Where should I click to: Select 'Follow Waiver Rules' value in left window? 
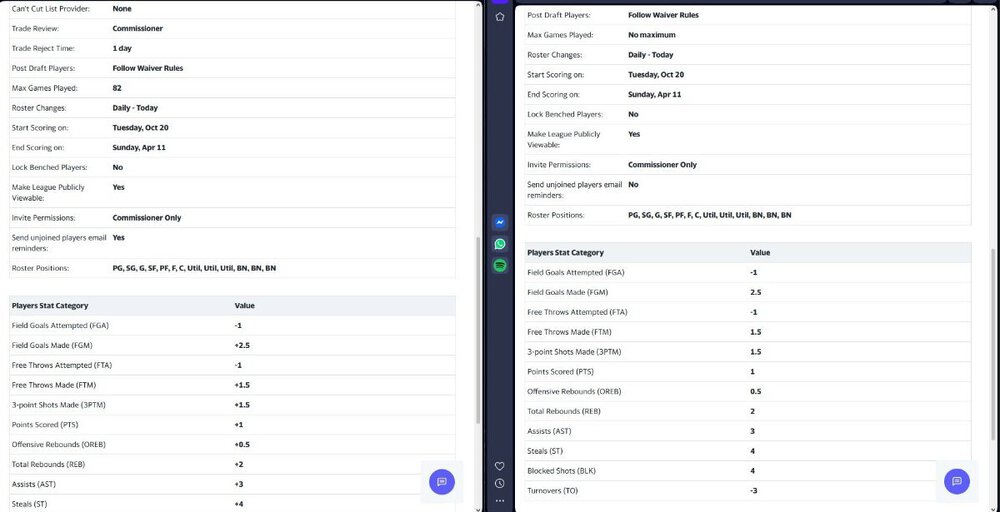pyautogui.click(x=148, y=68)
